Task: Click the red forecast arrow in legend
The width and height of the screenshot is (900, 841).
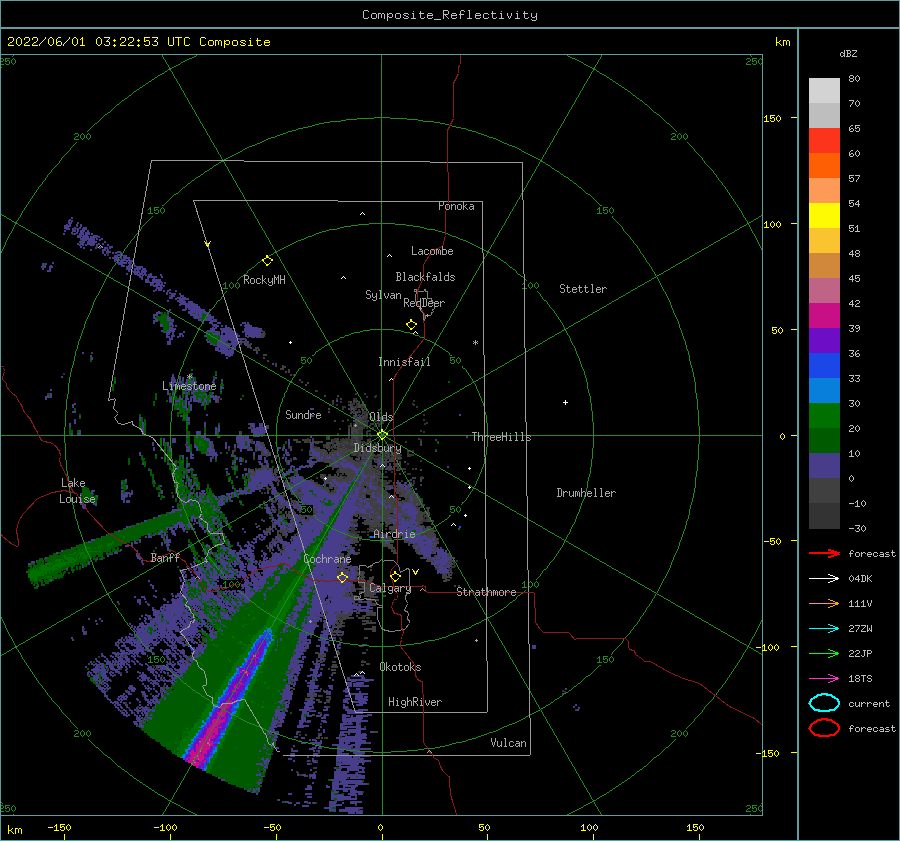Action: [x=824, y=553]
